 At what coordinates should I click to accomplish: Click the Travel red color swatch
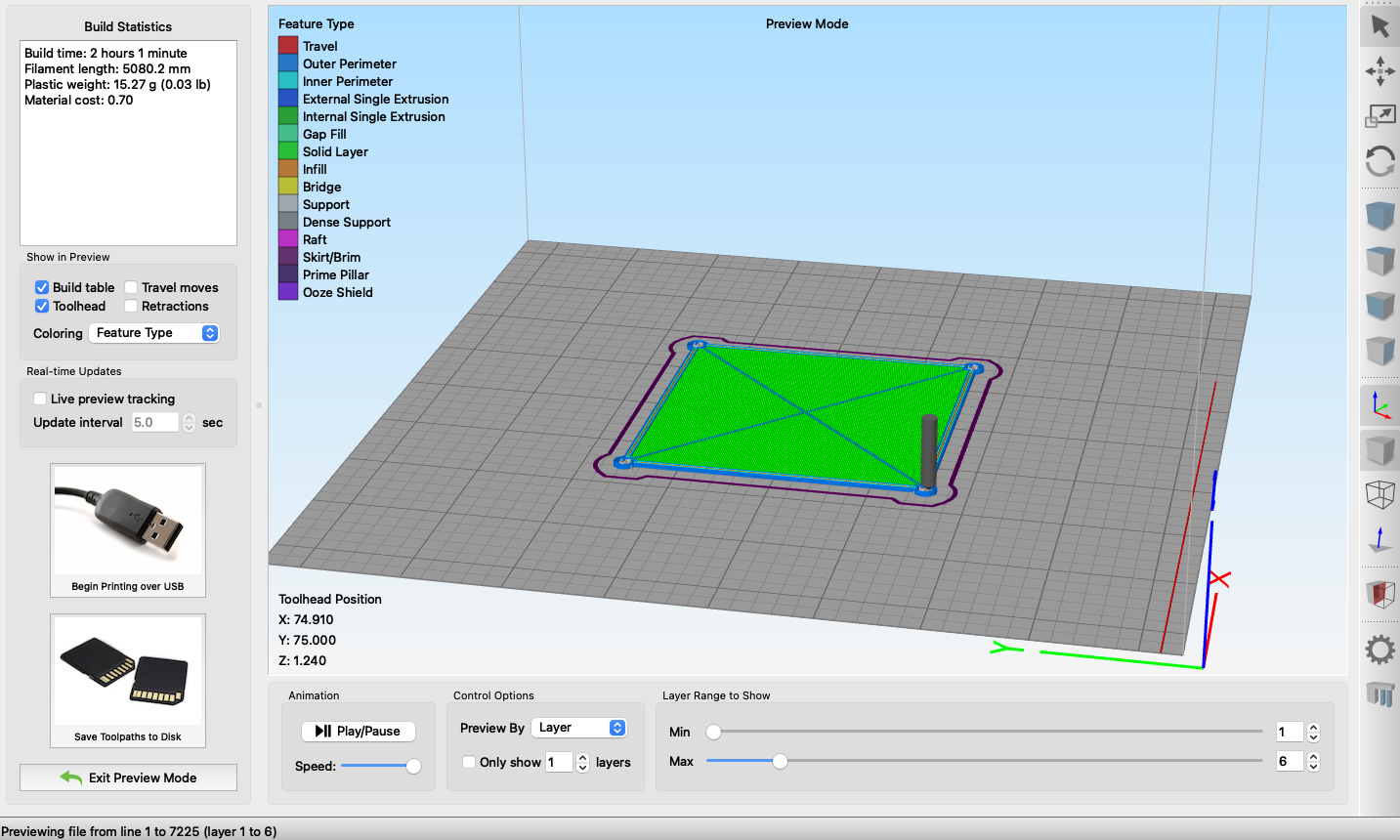click(288, 46)
